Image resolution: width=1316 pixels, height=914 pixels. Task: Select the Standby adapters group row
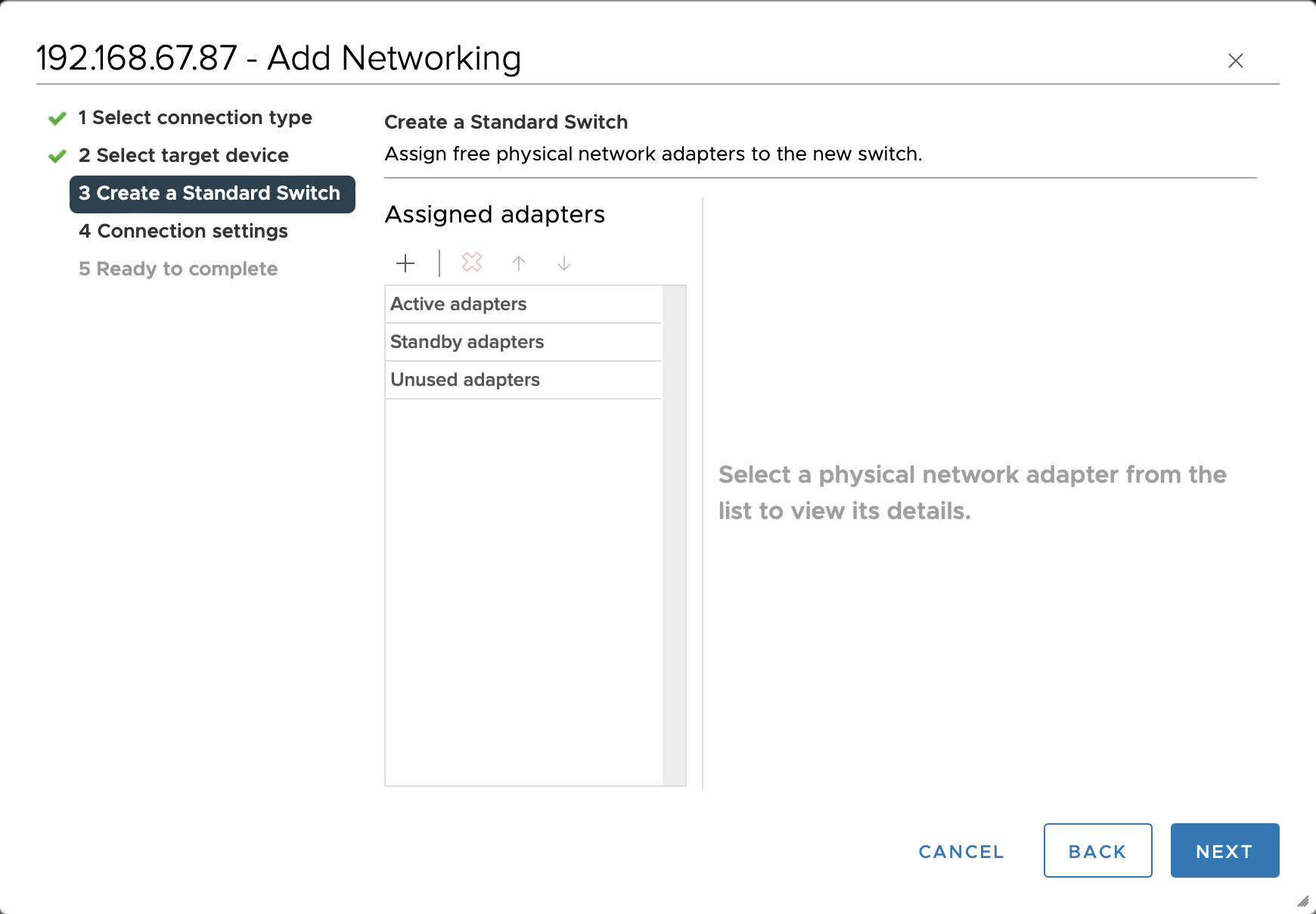(x=523, y=342)
